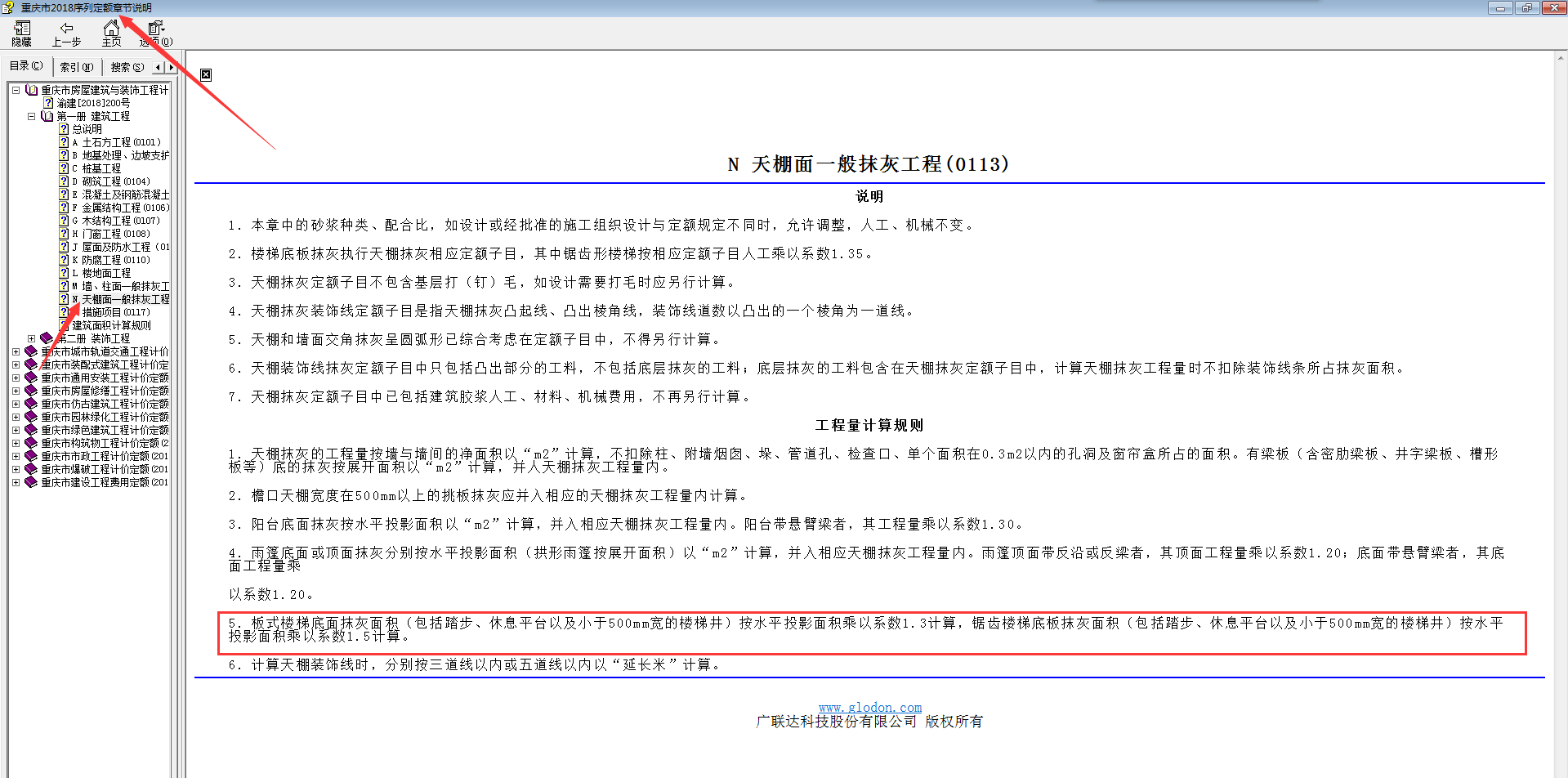Expand the 重庆市装配式建筑工程计价定 node
This screenshot has height=778, width=1568.
tap(16, 364)
